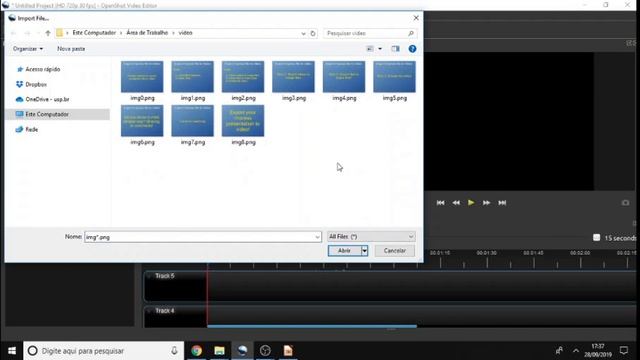The image size is (640, 360).
Task: Click the Track 4 header
Action: [x=176, y=316]
